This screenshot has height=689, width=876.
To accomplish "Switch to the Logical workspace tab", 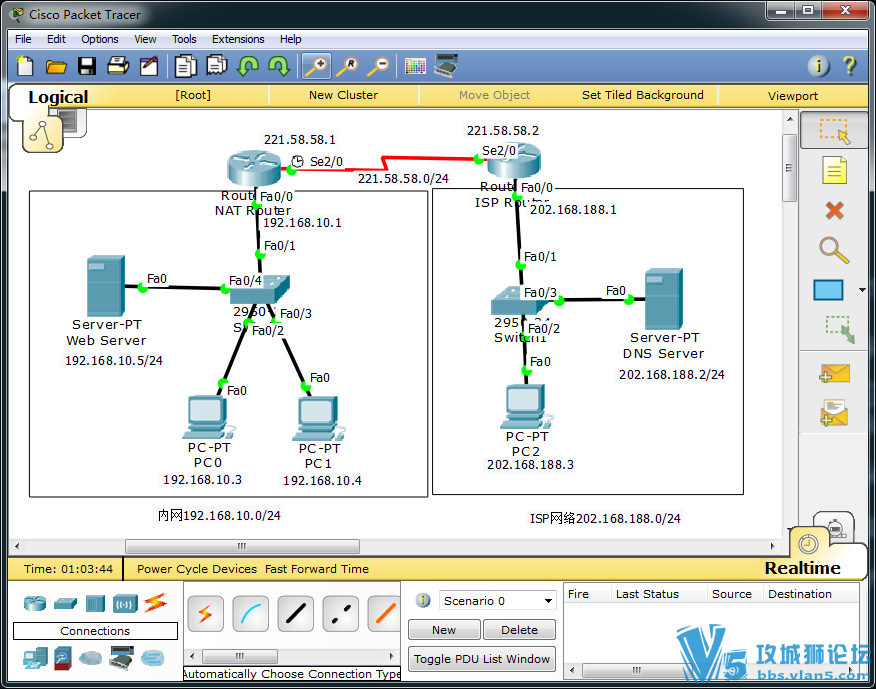I will [58, 97].
